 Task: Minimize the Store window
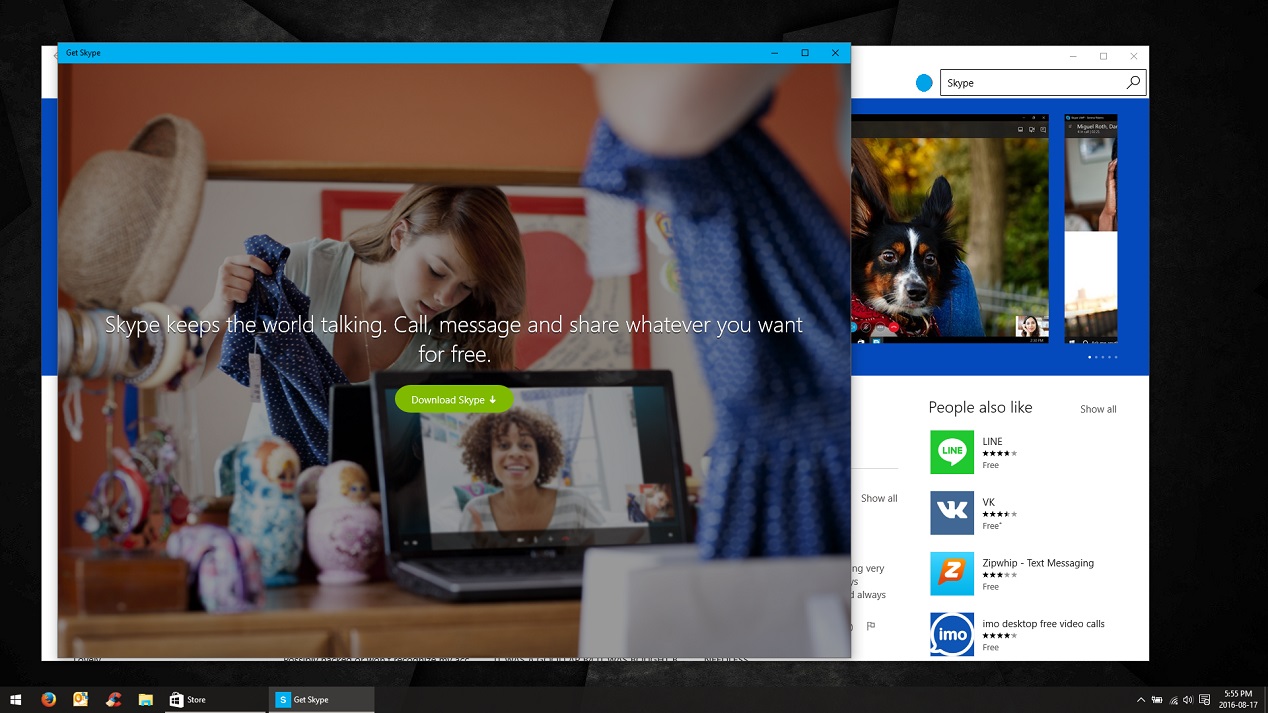point(1073,56)
